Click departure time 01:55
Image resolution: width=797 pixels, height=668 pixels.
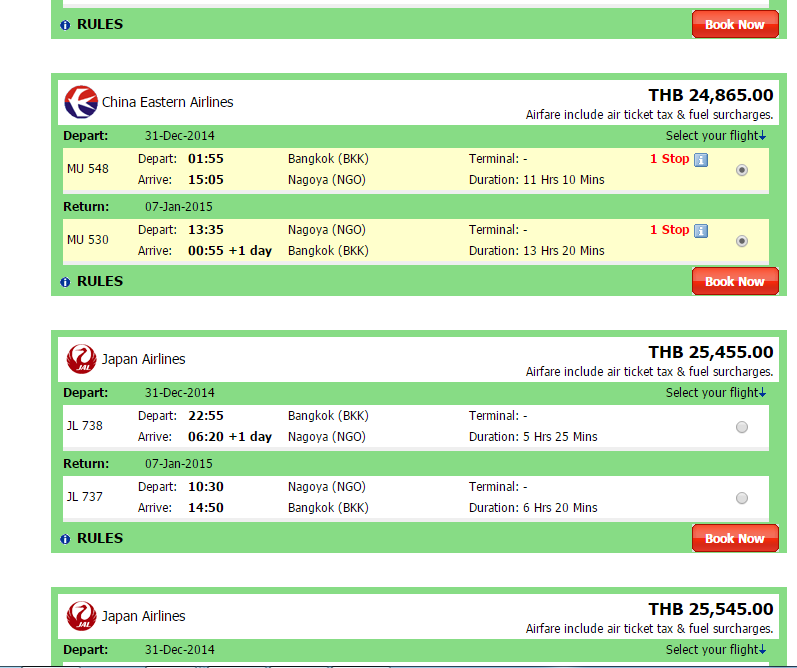tap(206, 159)
